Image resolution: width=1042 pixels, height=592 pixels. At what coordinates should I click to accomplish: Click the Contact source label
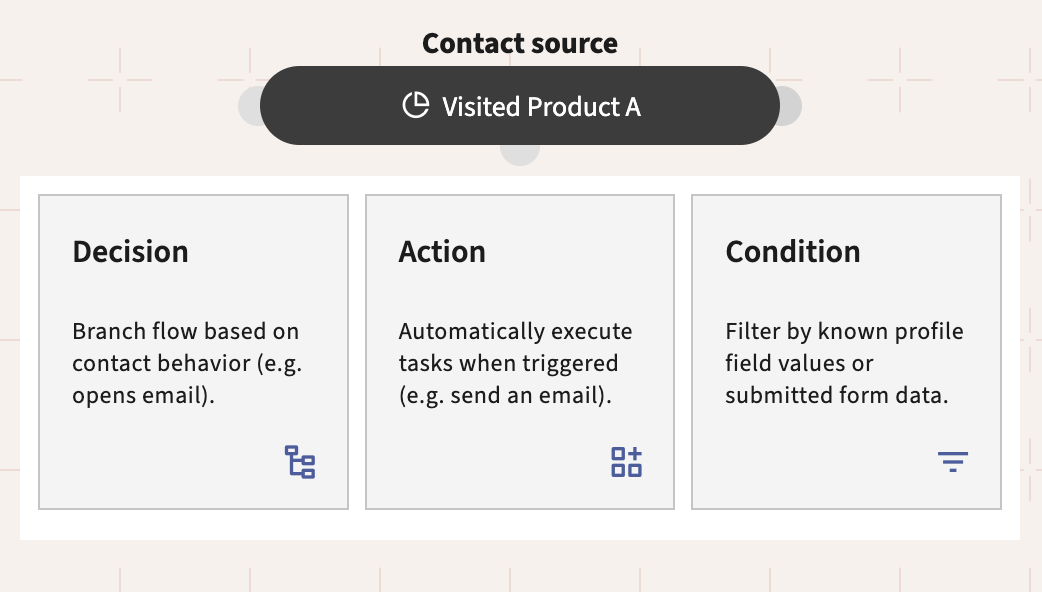[520, 43]
